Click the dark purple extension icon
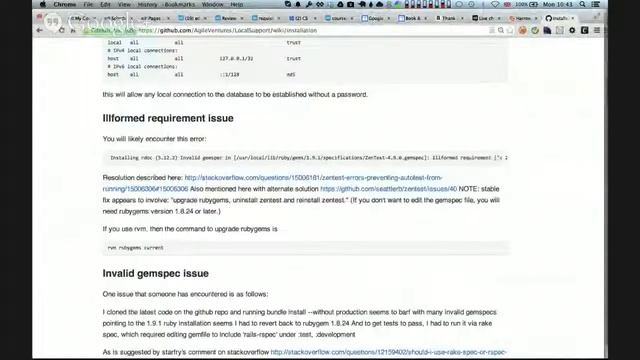The image size is (640, 360). click(x=547, y=31)
